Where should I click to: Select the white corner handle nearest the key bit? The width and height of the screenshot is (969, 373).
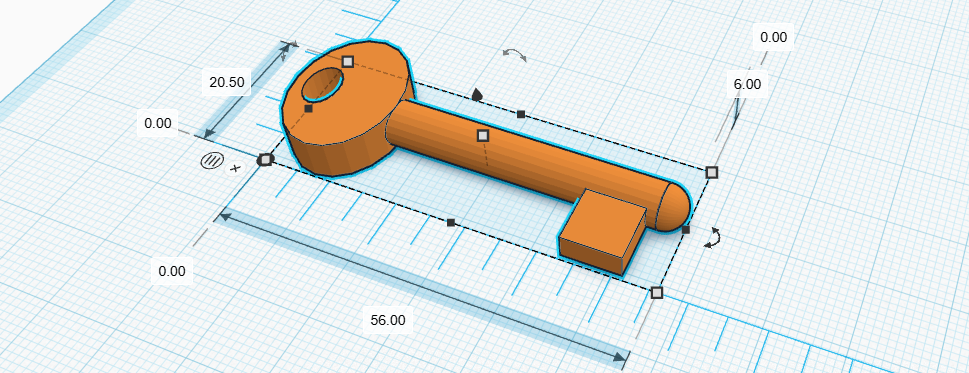coord(657,292)
